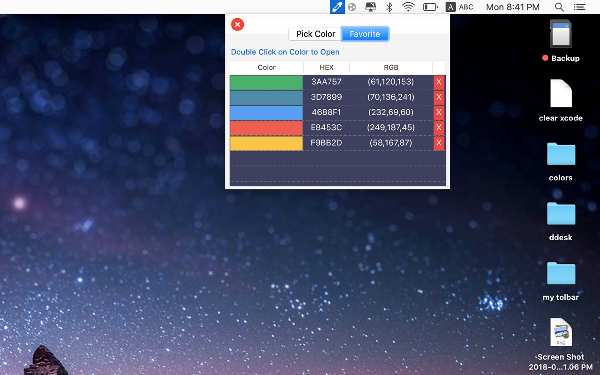Viewport: 600px width, 375px height.
Task: Click the Wi-Fi status icon
Action: coord(408,7)
